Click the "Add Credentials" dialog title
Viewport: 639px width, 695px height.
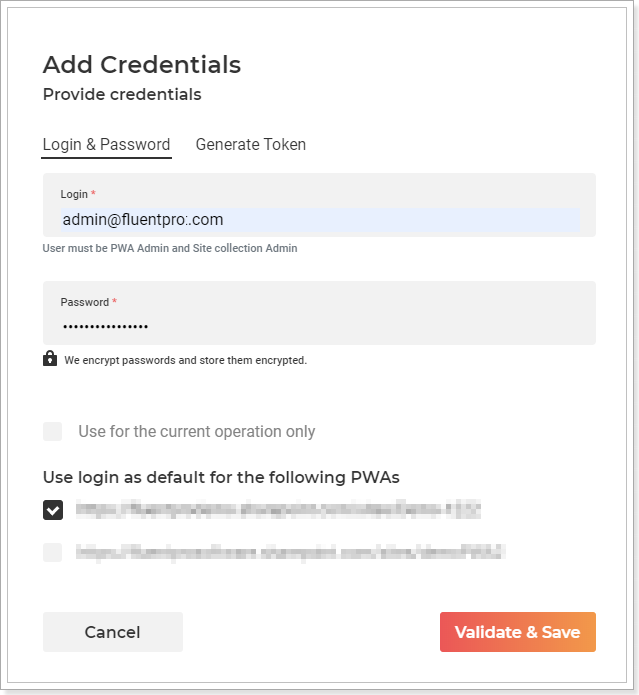point(142,65)
